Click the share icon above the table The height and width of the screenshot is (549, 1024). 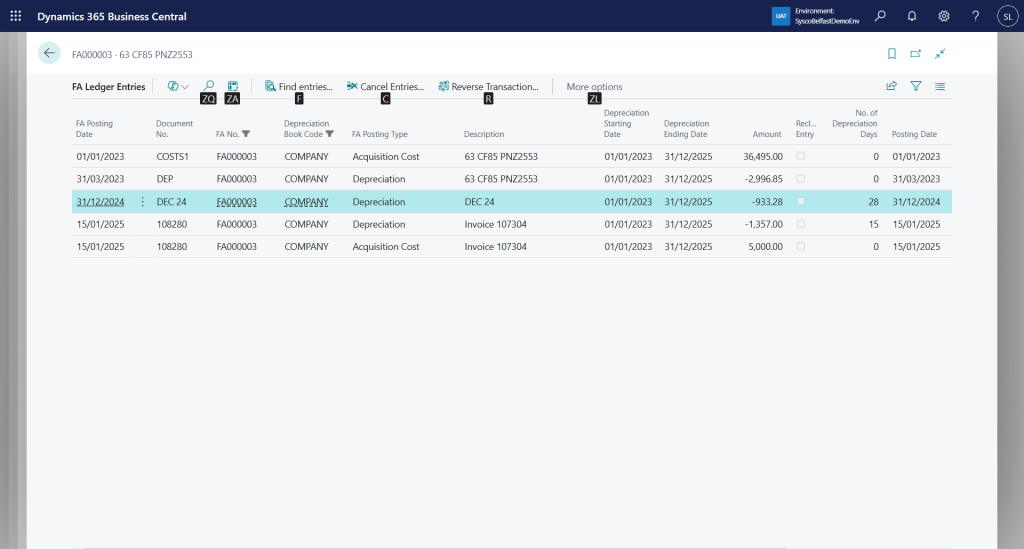pyautogui.click(x=892, y=87)
